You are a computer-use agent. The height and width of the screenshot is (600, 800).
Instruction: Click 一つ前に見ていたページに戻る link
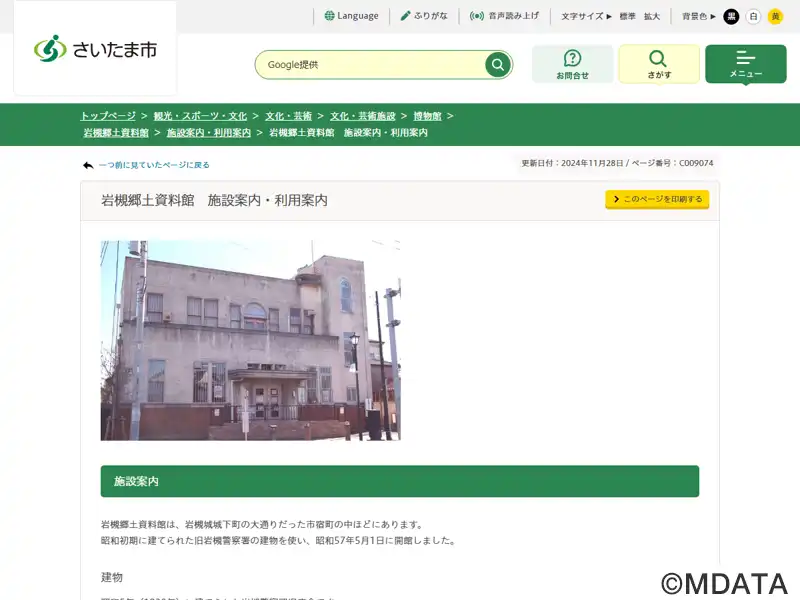pyautogui.click(x=154, y=165)
